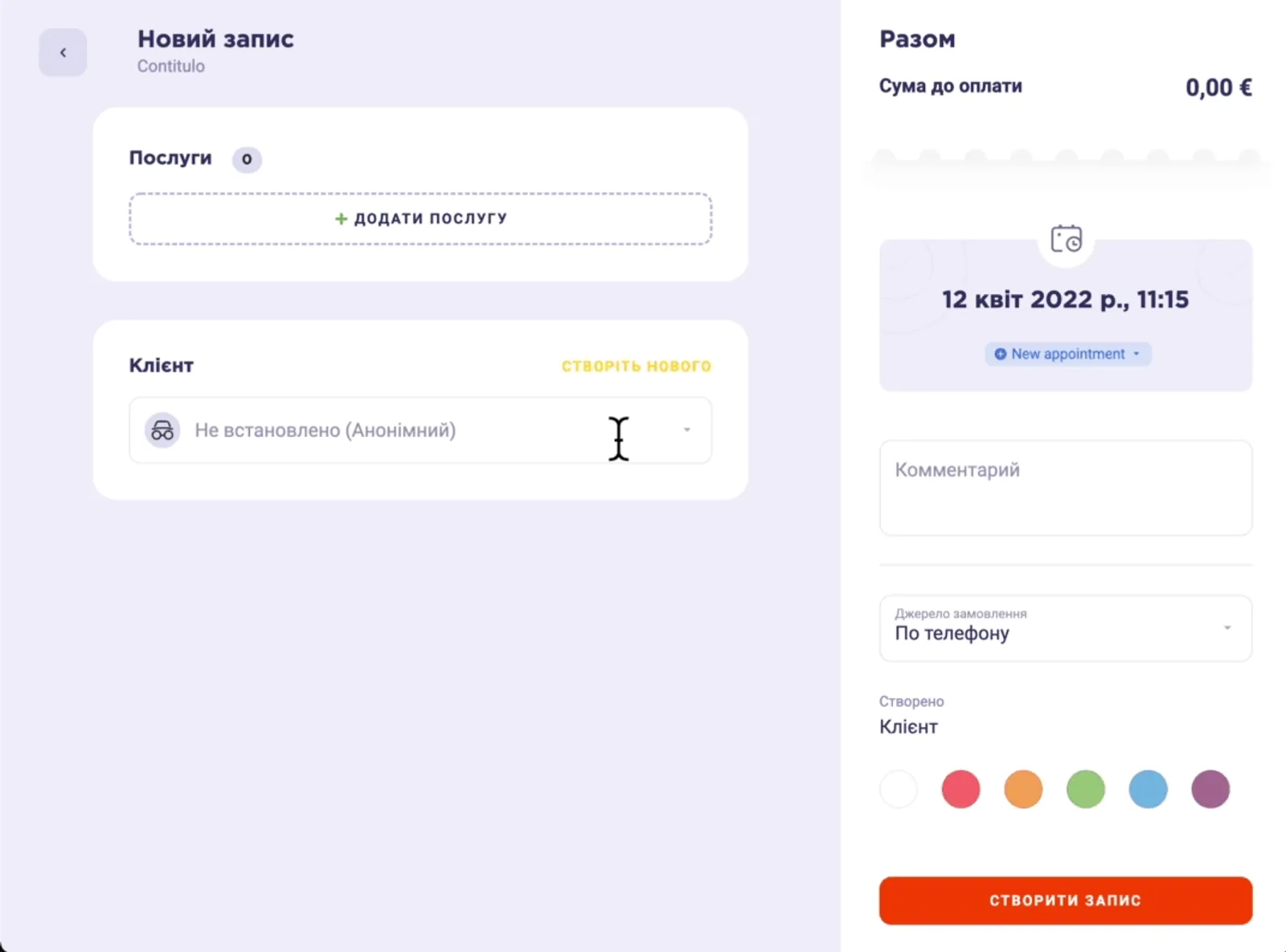Click the back arrow button

[63, 53]
